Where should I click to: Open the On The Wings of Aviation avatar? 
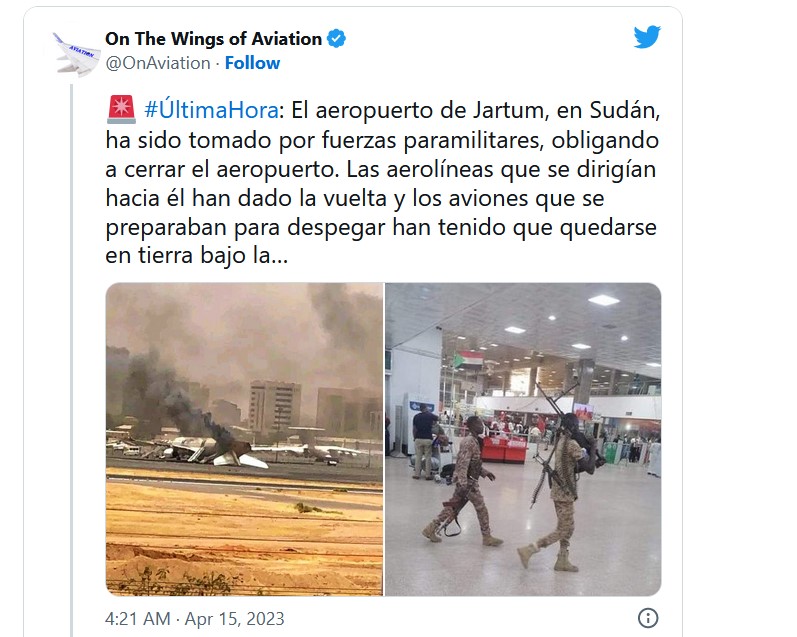[x=76, y=54]
